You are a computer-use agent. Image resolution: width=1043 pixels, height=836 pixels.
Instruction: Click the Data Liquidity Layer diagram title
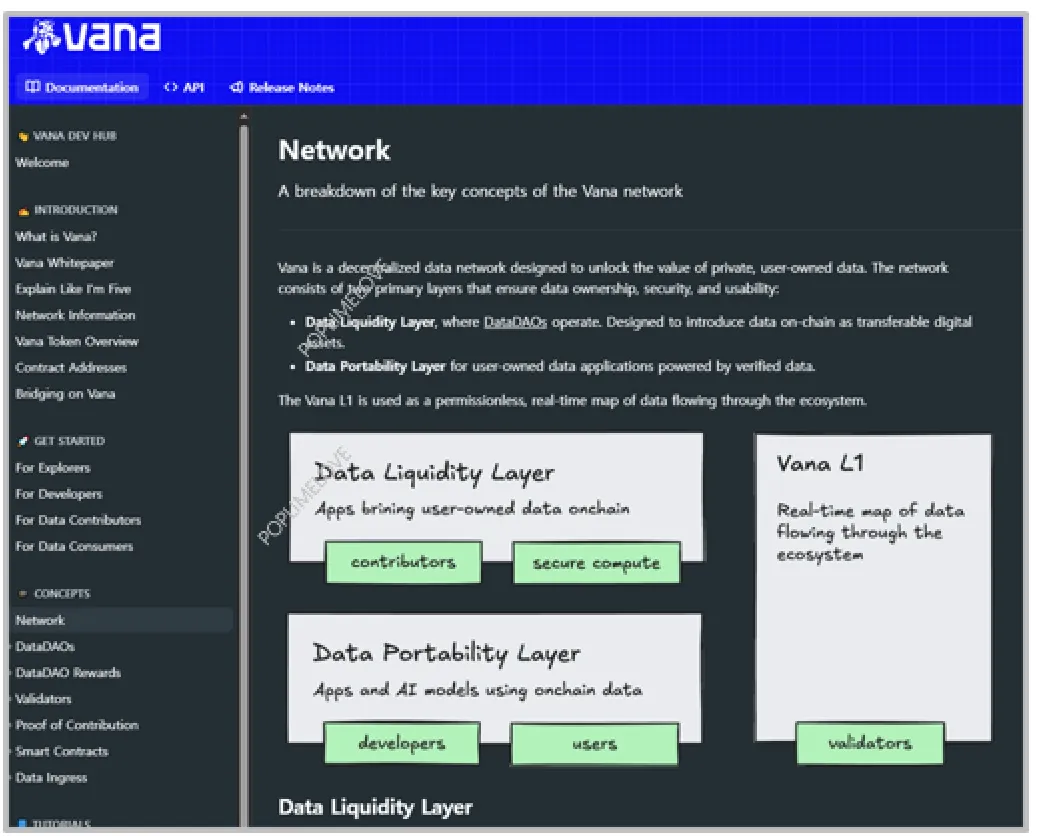[x=434, y=472]
